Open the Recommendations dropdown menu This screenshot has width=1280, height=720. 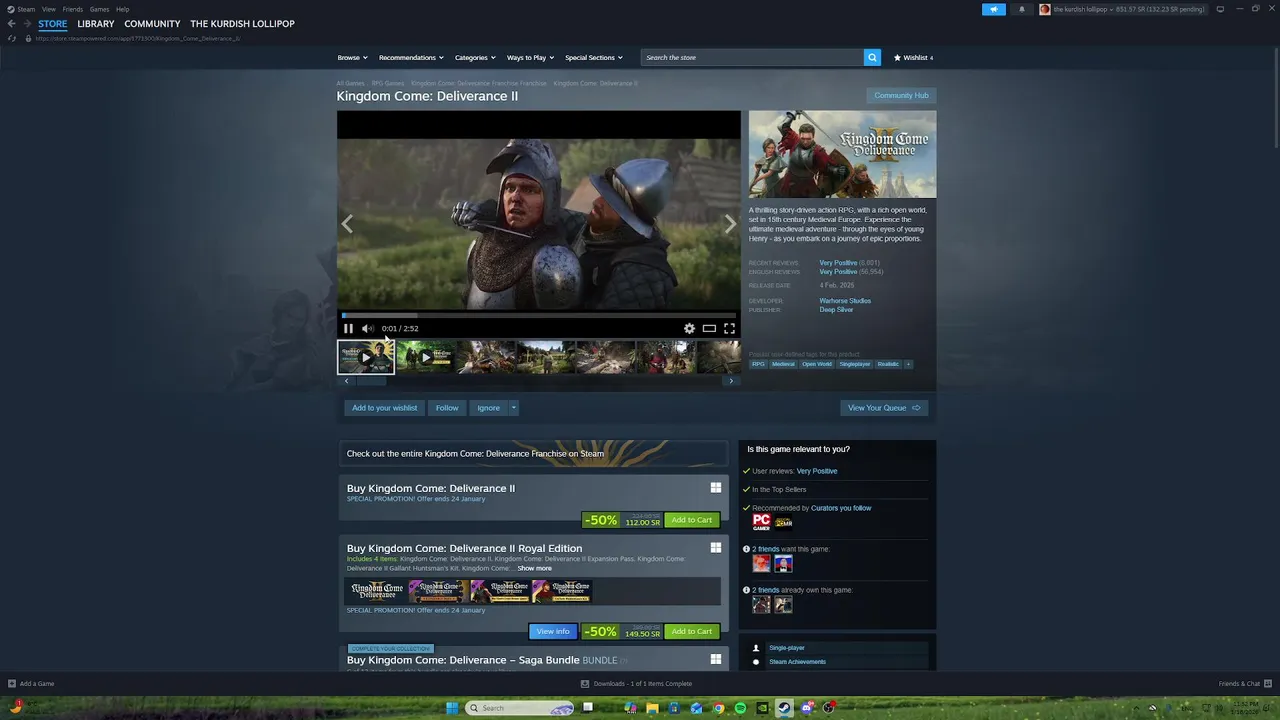pos(411,57)
